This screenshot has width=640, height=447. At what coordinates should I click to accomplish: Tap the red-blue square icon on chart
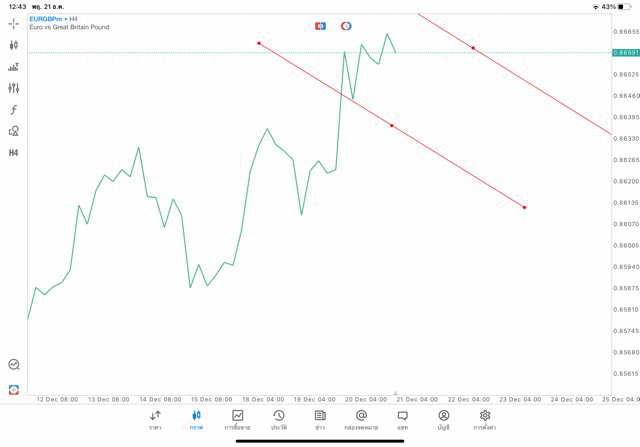(320, 25)
